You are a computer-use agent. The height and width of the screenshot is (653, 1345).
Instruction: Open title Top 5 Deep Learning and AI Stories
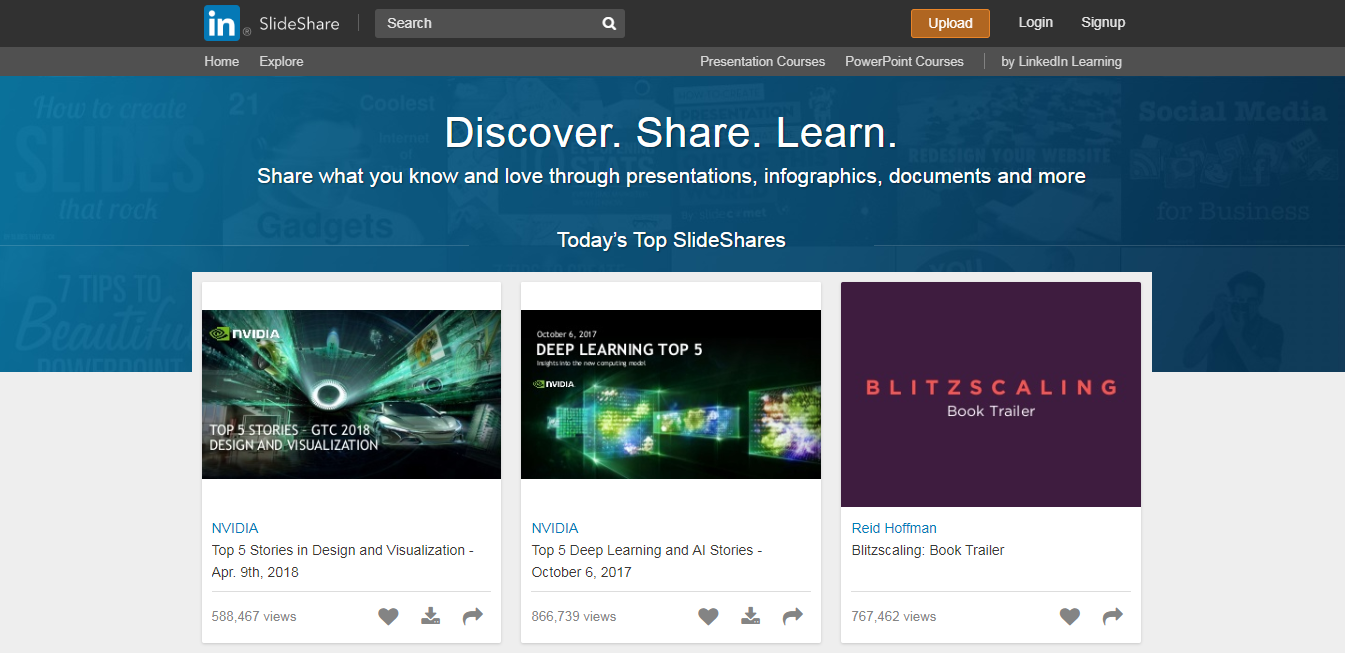point(647,561)
